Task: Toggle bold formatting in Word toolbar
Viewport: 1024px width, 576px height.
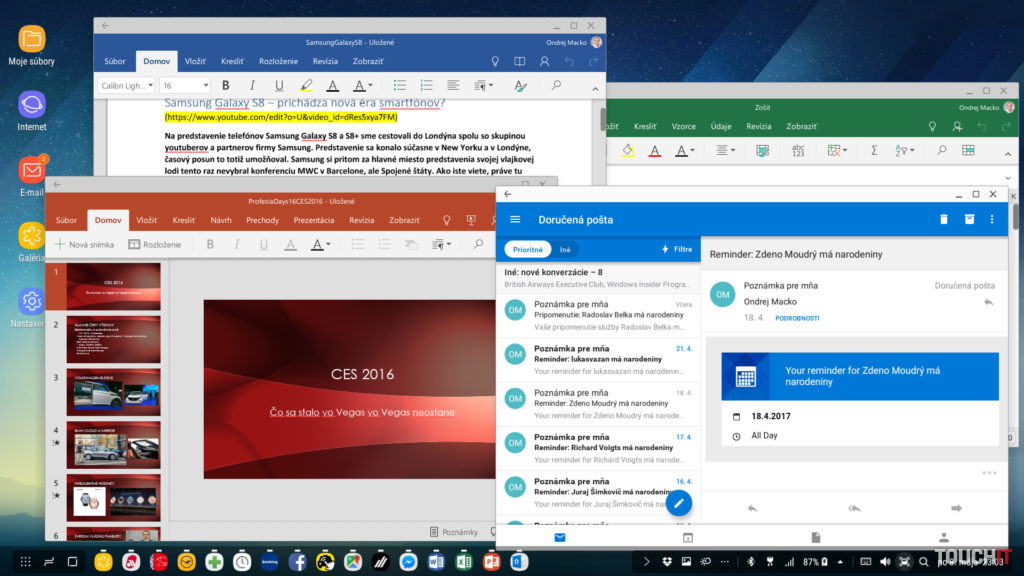Action: click(x=226, y=86)
